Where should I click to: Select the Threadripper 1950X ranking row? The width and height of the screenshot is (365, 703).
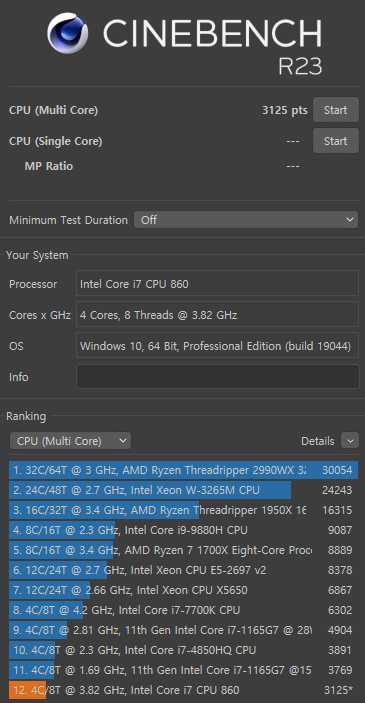coord(183,510)
